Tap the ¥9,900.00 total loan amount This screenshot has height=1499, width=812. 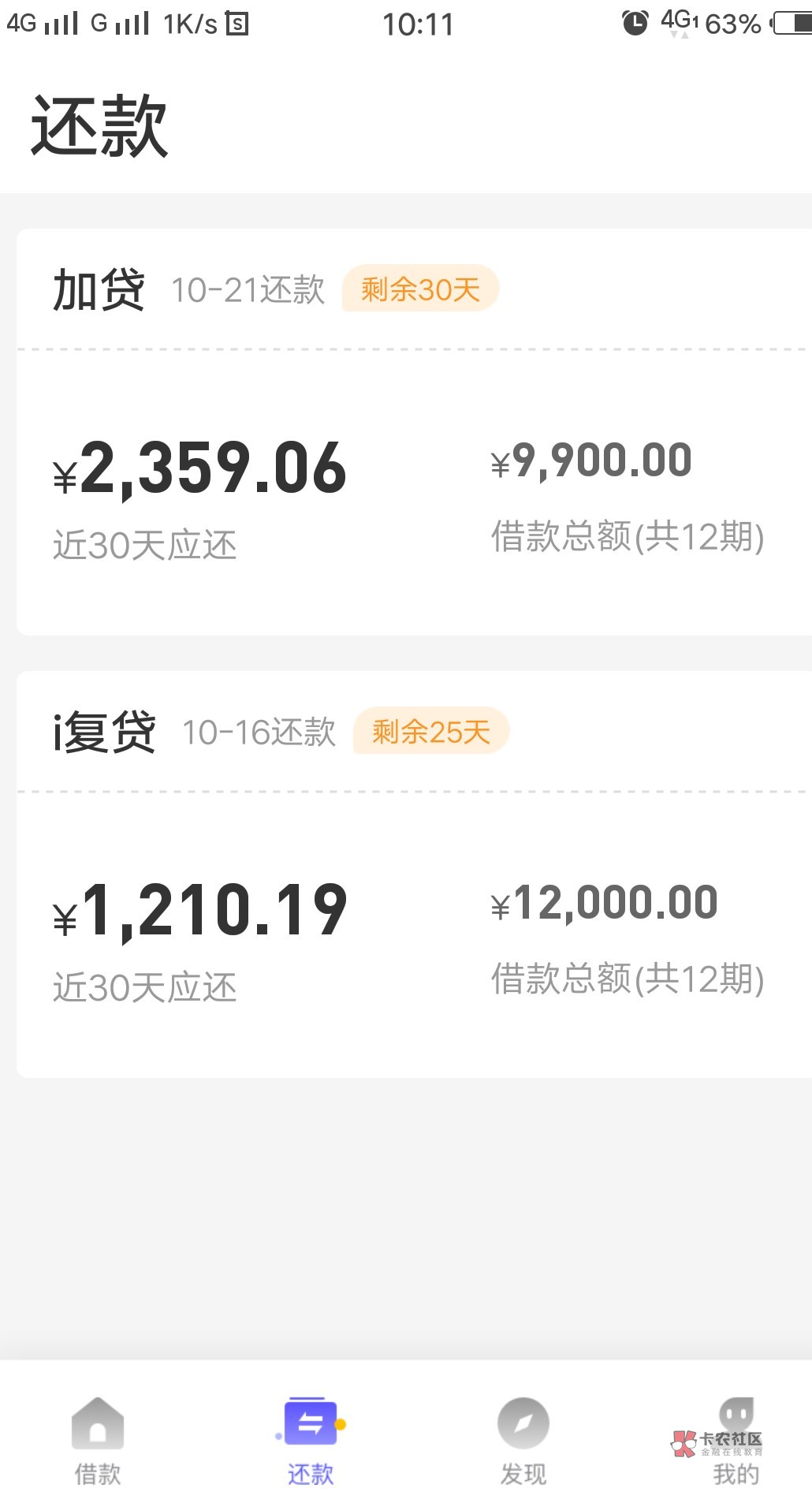[591, 461]
